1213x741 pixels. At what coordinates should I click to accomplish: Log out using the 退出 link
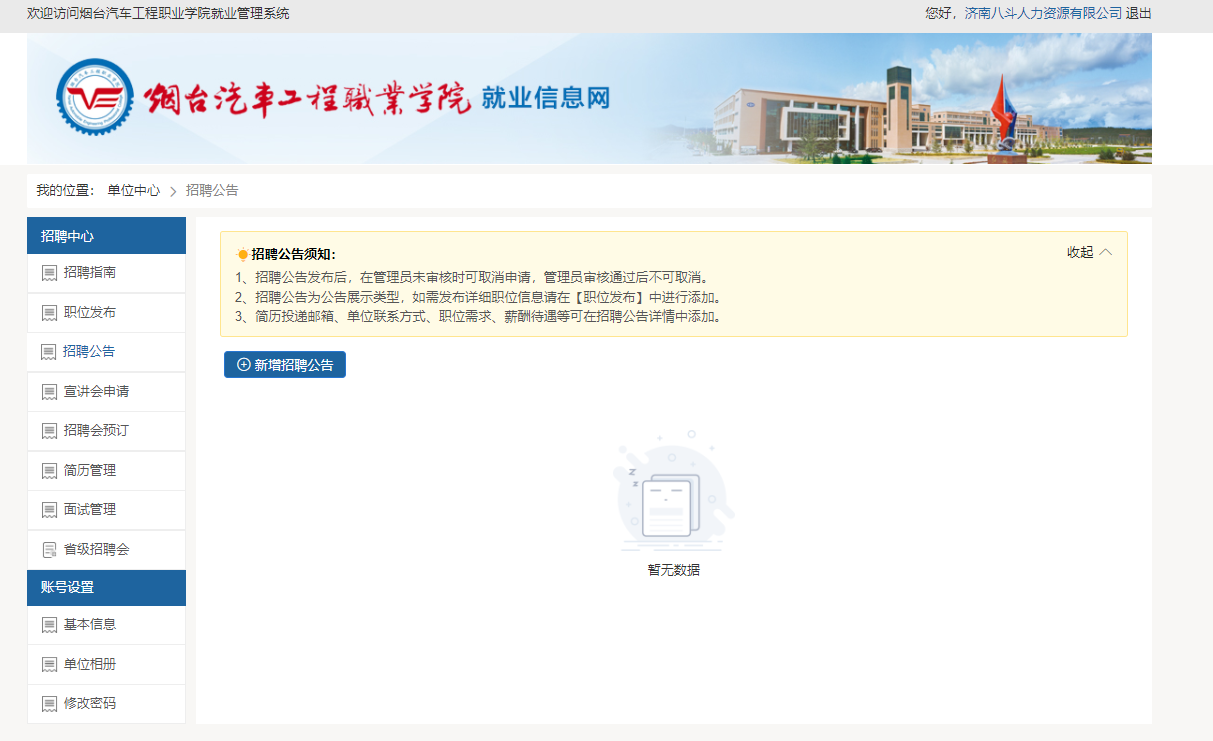[x=1139, y=13]
